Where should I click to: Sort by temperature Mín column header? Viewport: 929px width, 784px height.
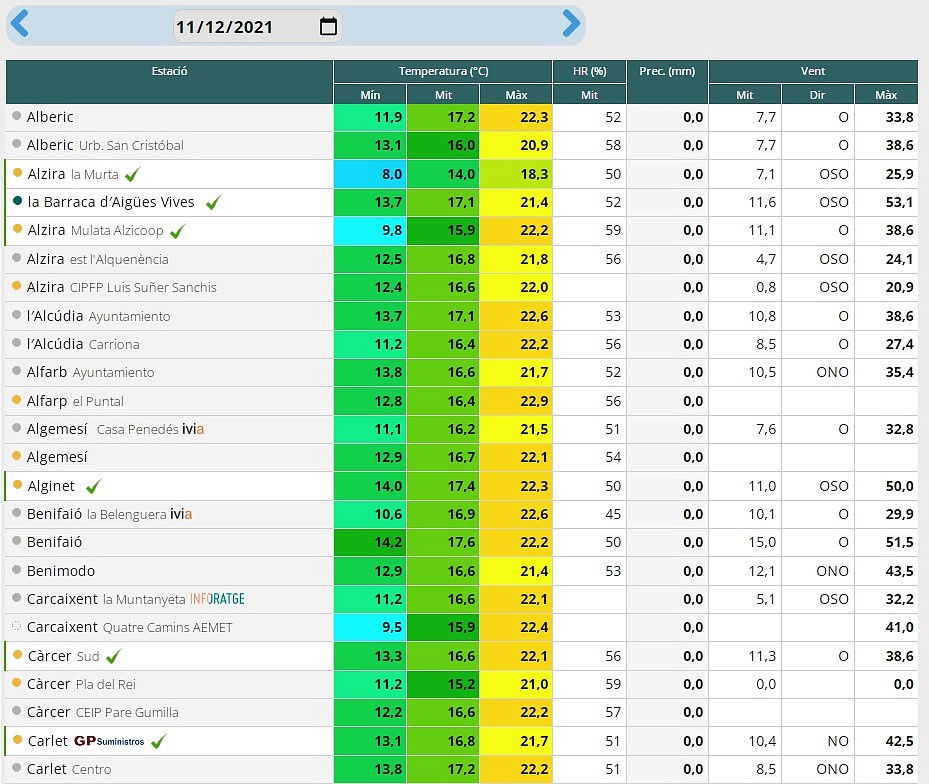[x=370, y=95]
